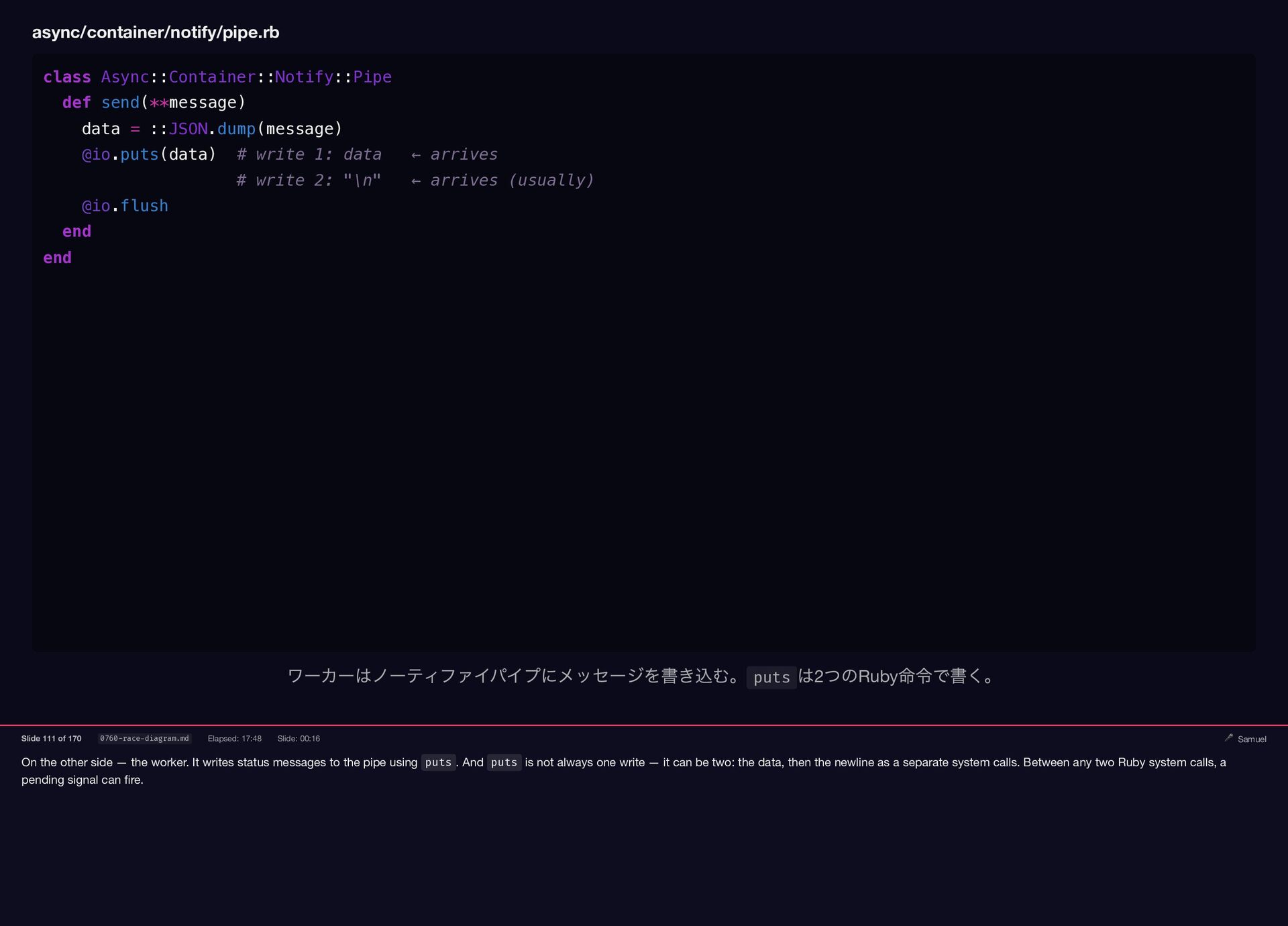Click the microphone icon beside Samuel
This screenshot has width=1288, height=926.
pyautogui.click(x=1228, y=737)
